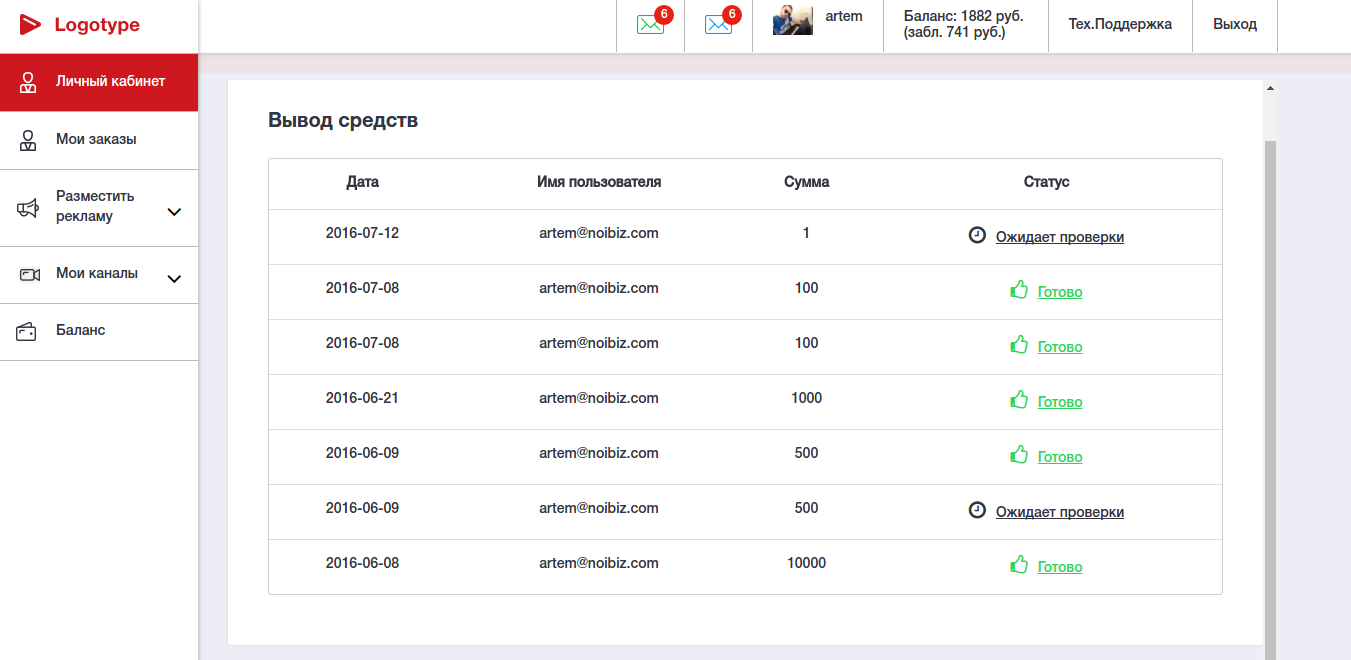Screen dimensions: 1351x660
Task: Click the Вывод средств heading
Action: (x=343, y=121)
